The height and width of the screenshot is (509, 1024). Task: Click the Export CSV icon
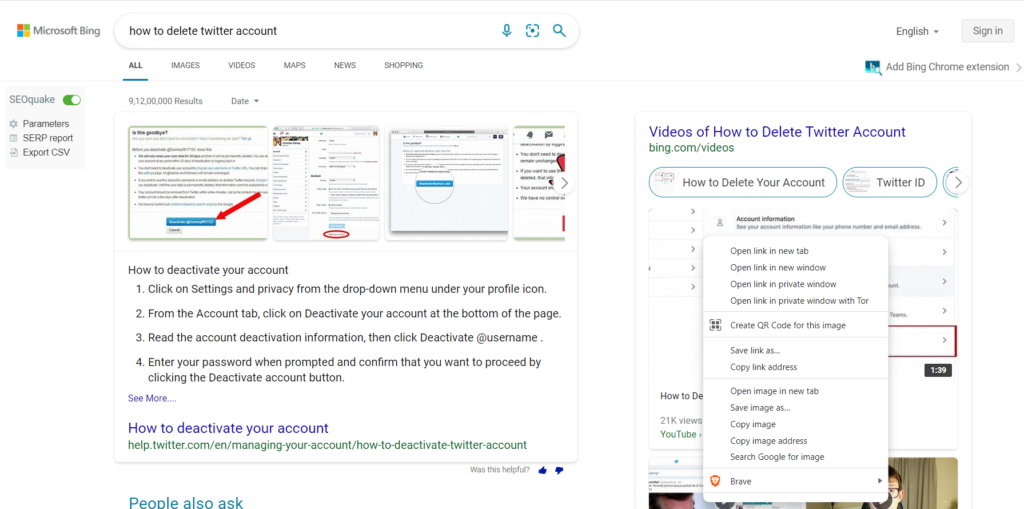coord(14,152)
